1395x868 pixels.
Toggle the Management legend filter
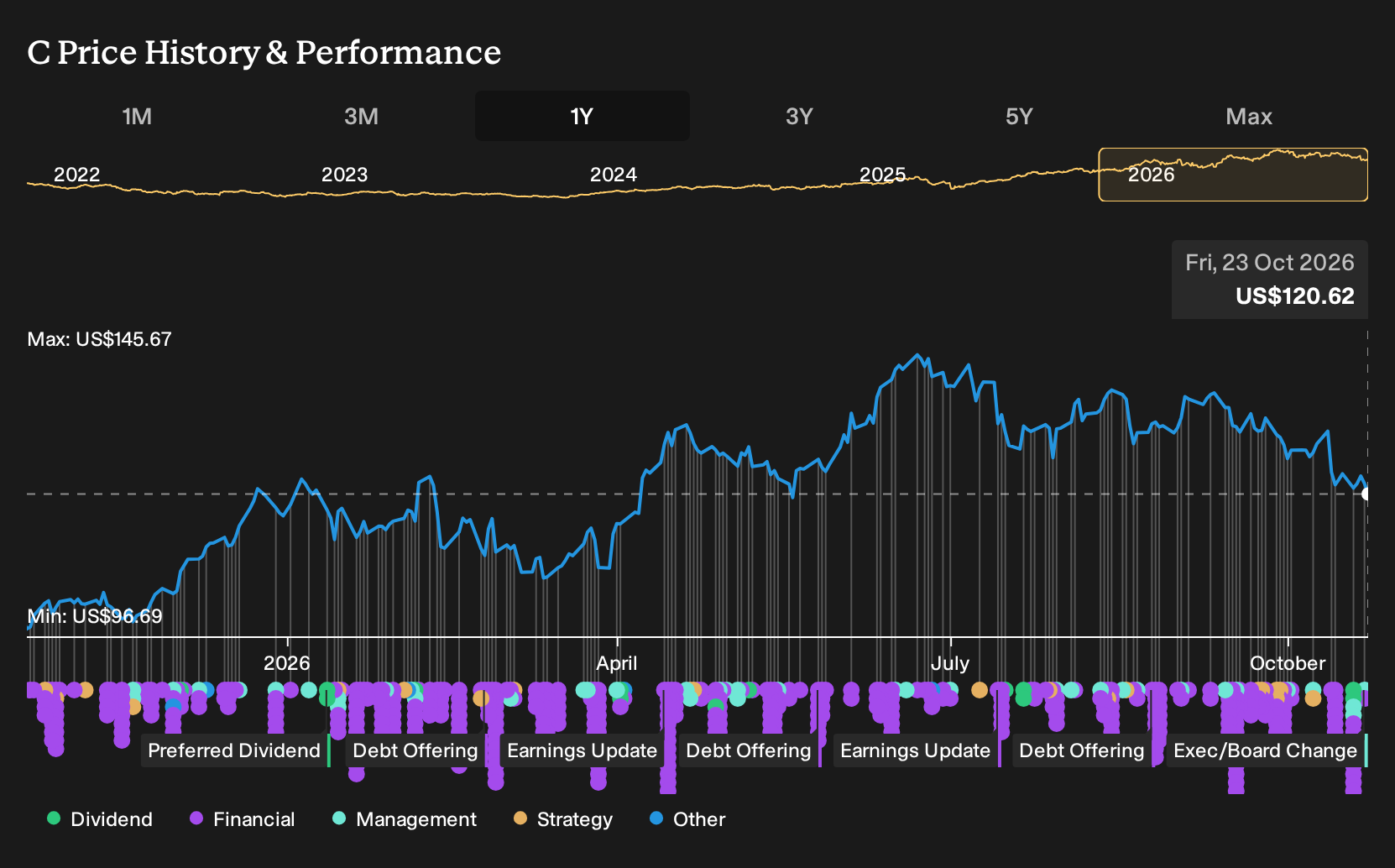pos(405,819)
